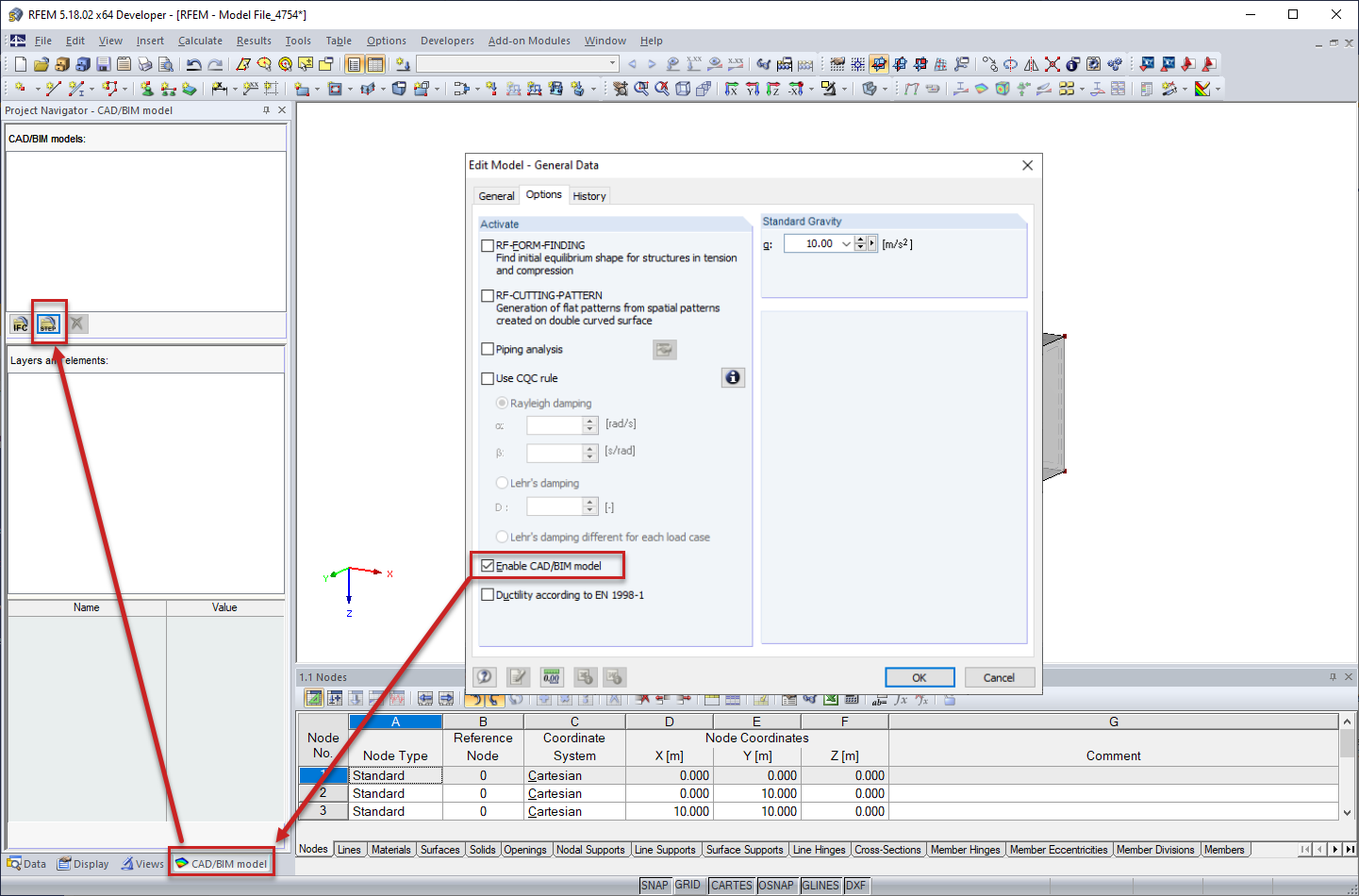Open help via the question-mark icon in dialog
Viewport: 1359px width, 896px height.
coord(484,677)
